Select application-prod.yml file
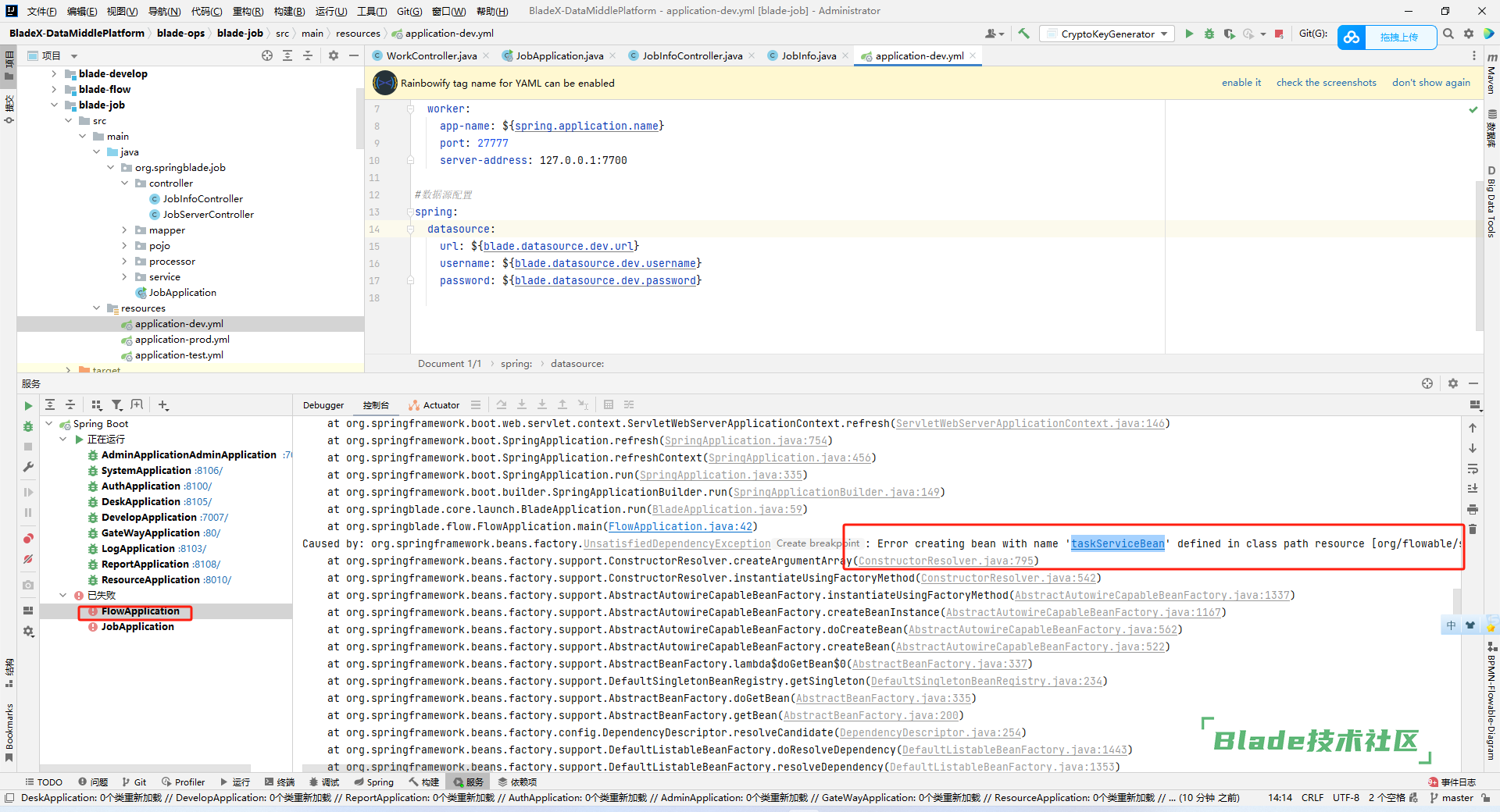Viewport: 1500px width, 812px height. click(182, 339)
